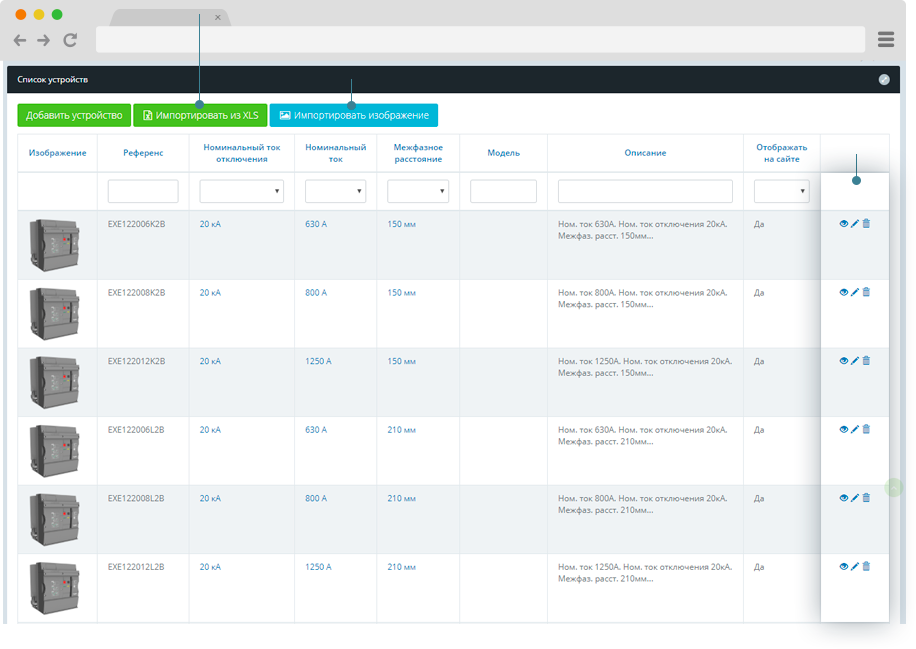The height and width of the screenshot is (649, 916).
Task: Click the round icon in the Список устройств header
Action: pyautogui.click(x=884, y=79)
